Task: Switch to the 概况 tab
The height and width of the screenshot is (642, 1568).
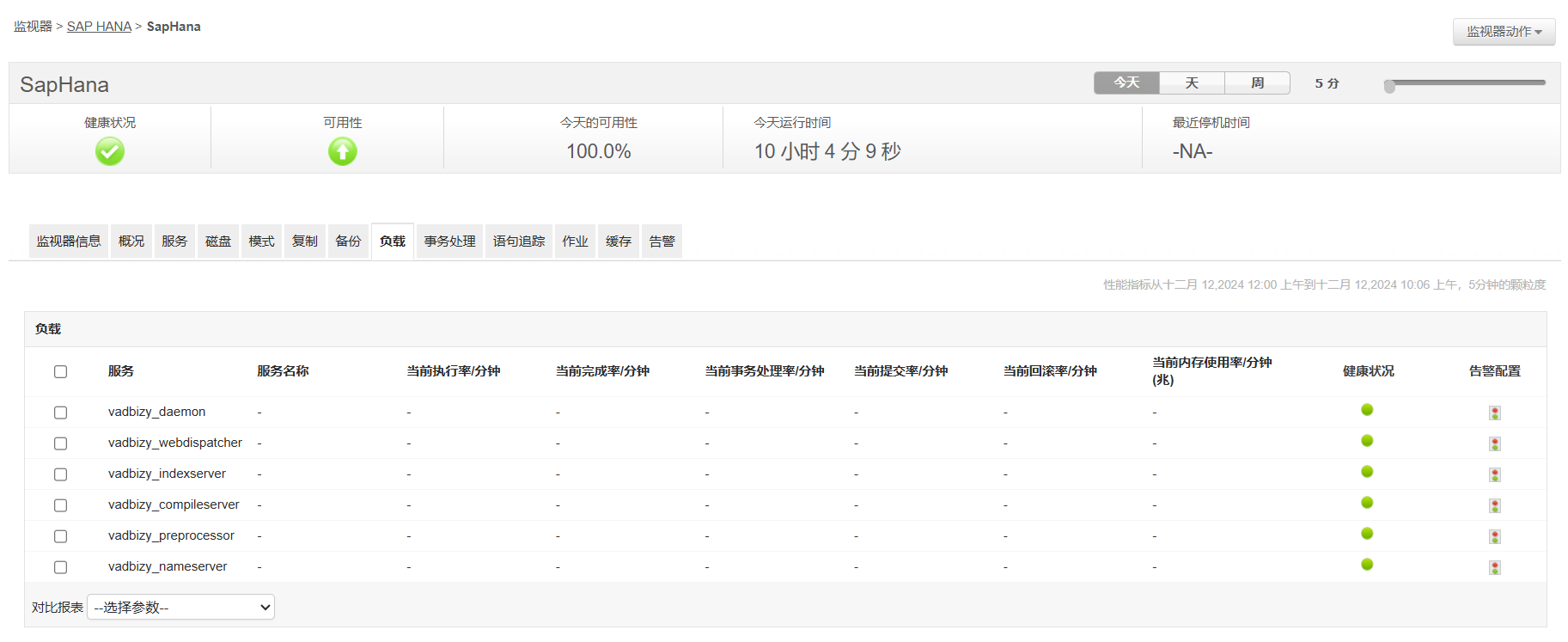Action: coord(131,242)
